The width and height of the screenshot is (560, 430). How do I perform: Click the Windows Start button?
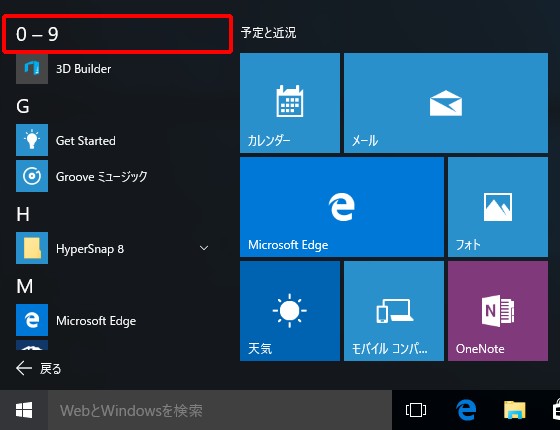coord(24,410)
